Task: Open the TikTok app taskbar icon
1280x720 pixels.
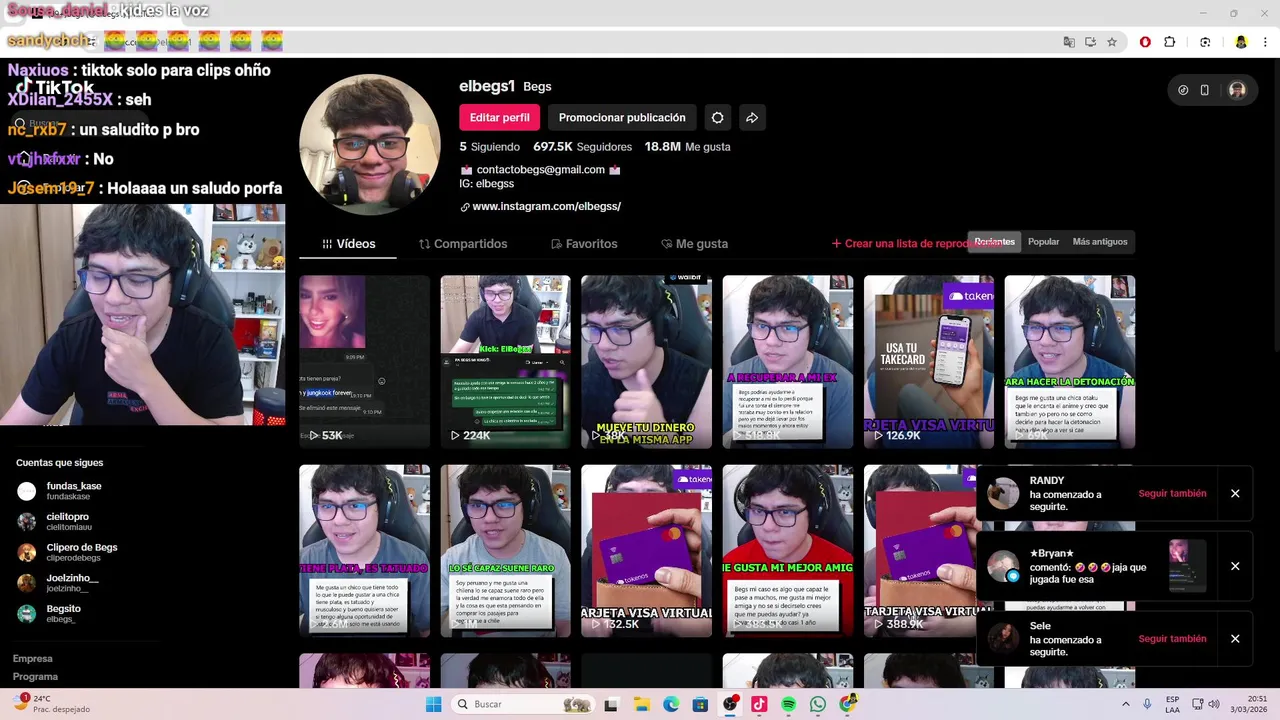Action: pyautogui.click(x=759, y=704)
